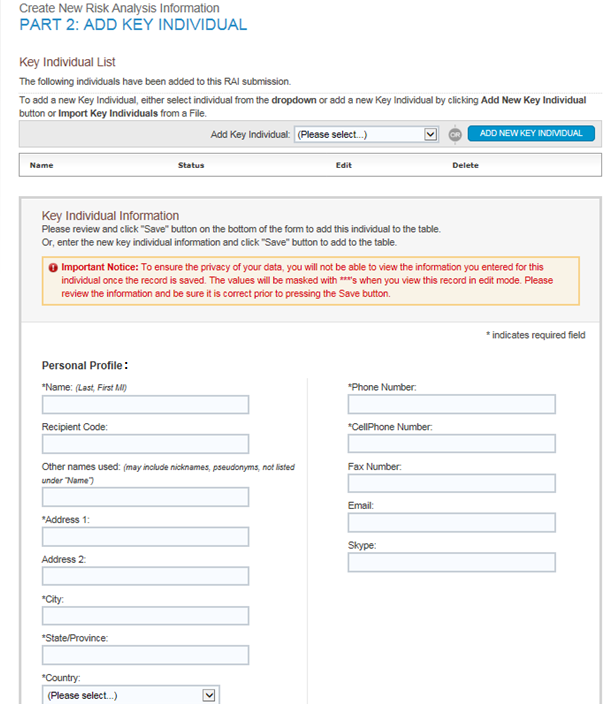
Task: Click the Name column header
Action: pyautogui.click(x=42, y=165)
